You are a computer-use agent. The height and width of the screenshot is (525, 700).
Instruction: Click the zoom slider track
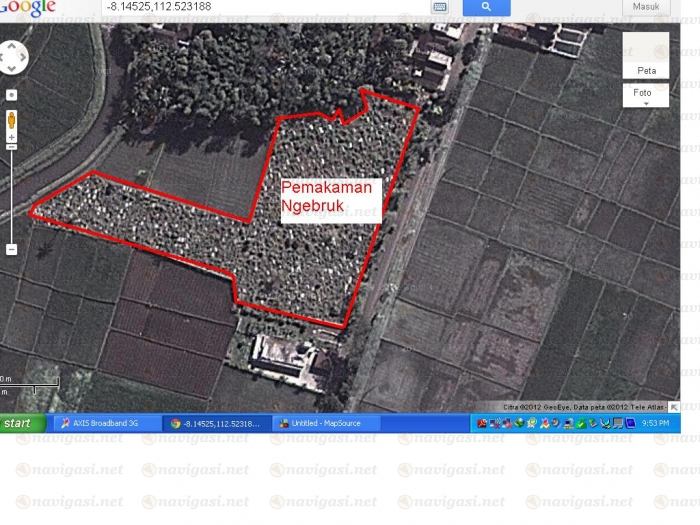[x=12, y=195]
